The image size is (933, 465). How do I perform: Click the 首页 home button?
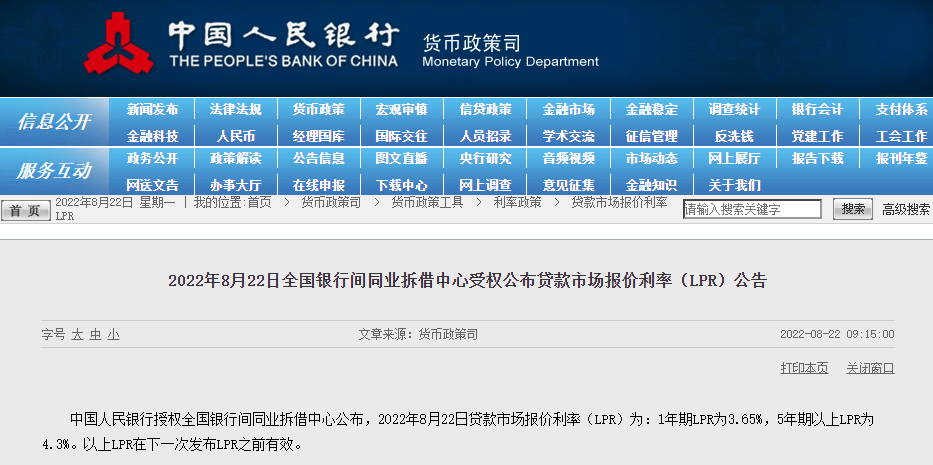click(x=26, y=211)
